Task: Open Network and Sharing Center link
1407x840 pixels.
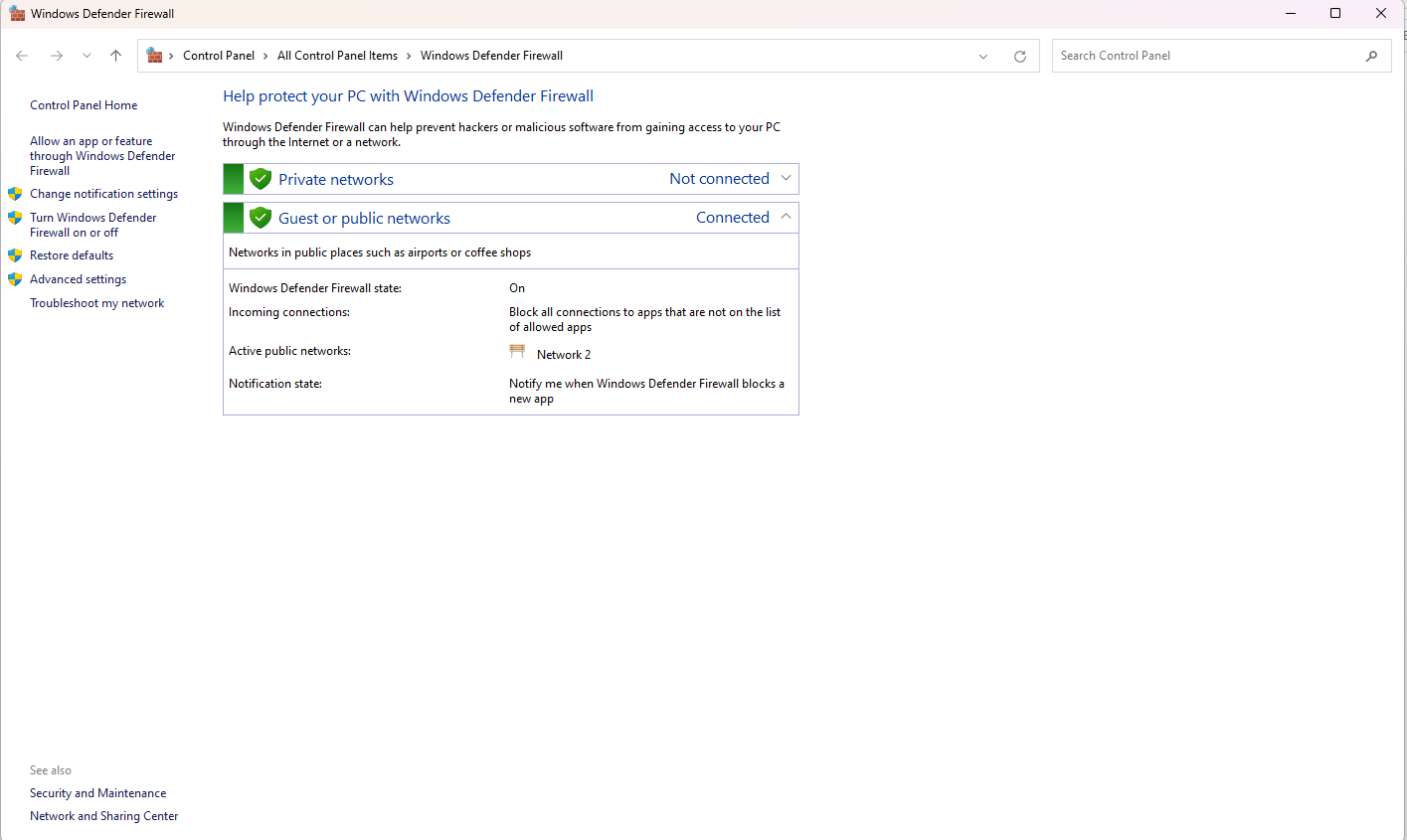Action: click(x=103, y=816)
